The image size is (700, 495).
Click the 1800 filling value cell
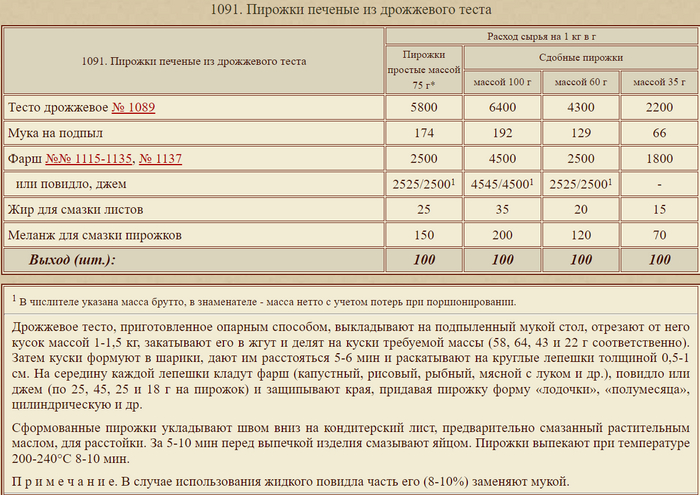(659, 159)
